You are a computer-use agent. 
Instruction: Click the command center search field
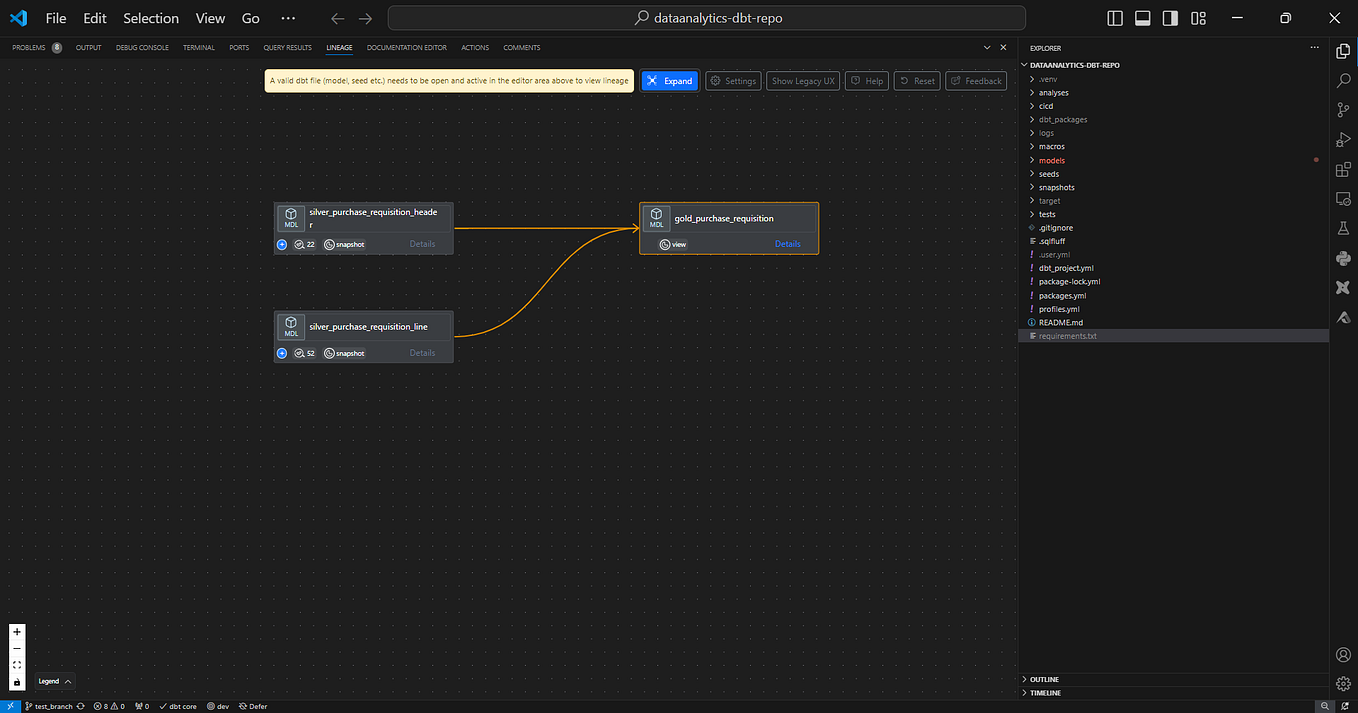(706, 18)
